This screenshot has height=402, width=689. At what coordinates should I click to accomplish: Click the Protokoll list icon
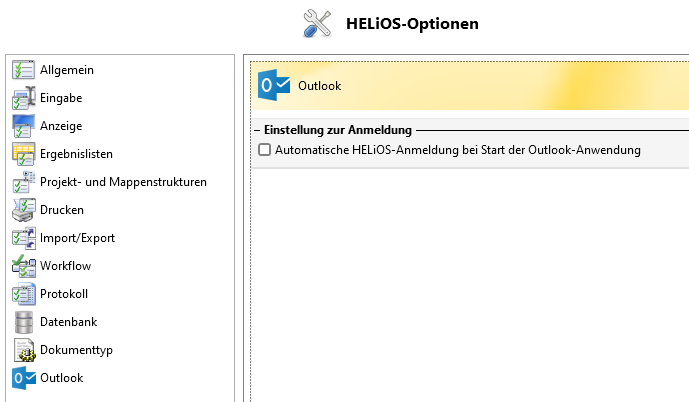point(23,294)
